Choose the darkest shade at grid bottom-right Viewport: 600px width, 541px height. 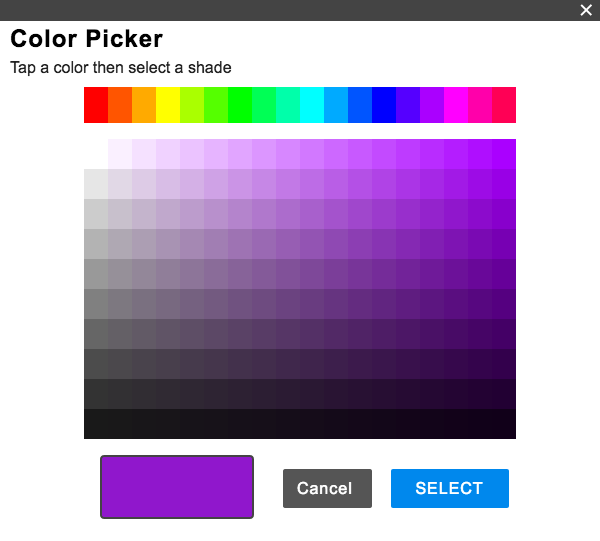point(504,424)
